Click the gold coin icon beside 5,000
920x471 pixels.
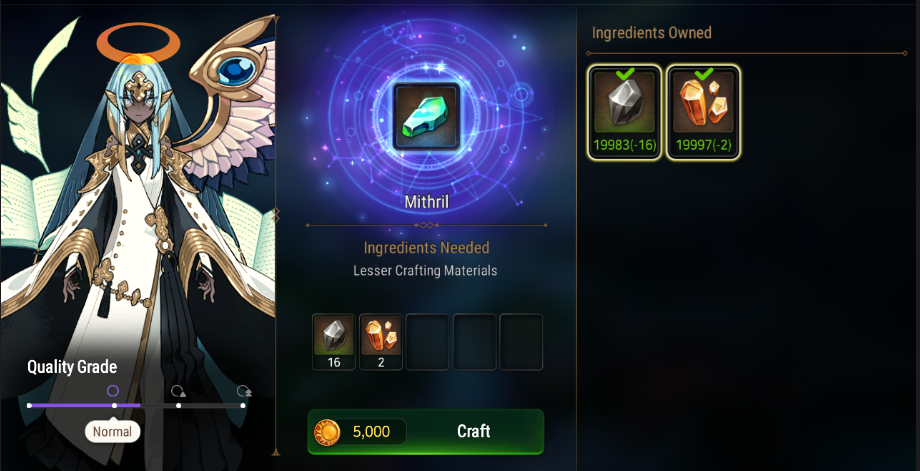click(327, 432)
